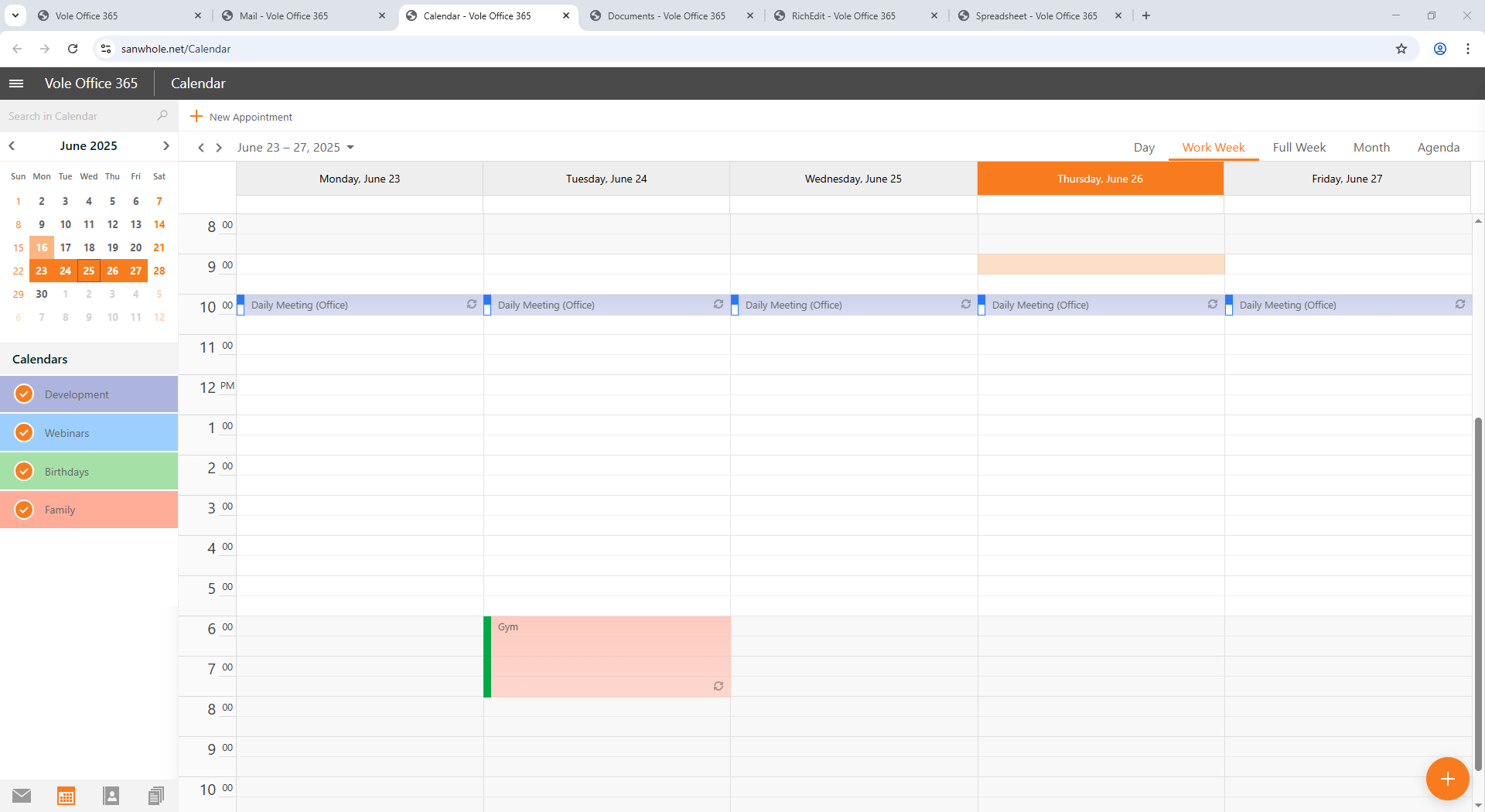Disable the Birthdays calendar
The width and height of the screenshot is (1485, 812).
[25, 472]
